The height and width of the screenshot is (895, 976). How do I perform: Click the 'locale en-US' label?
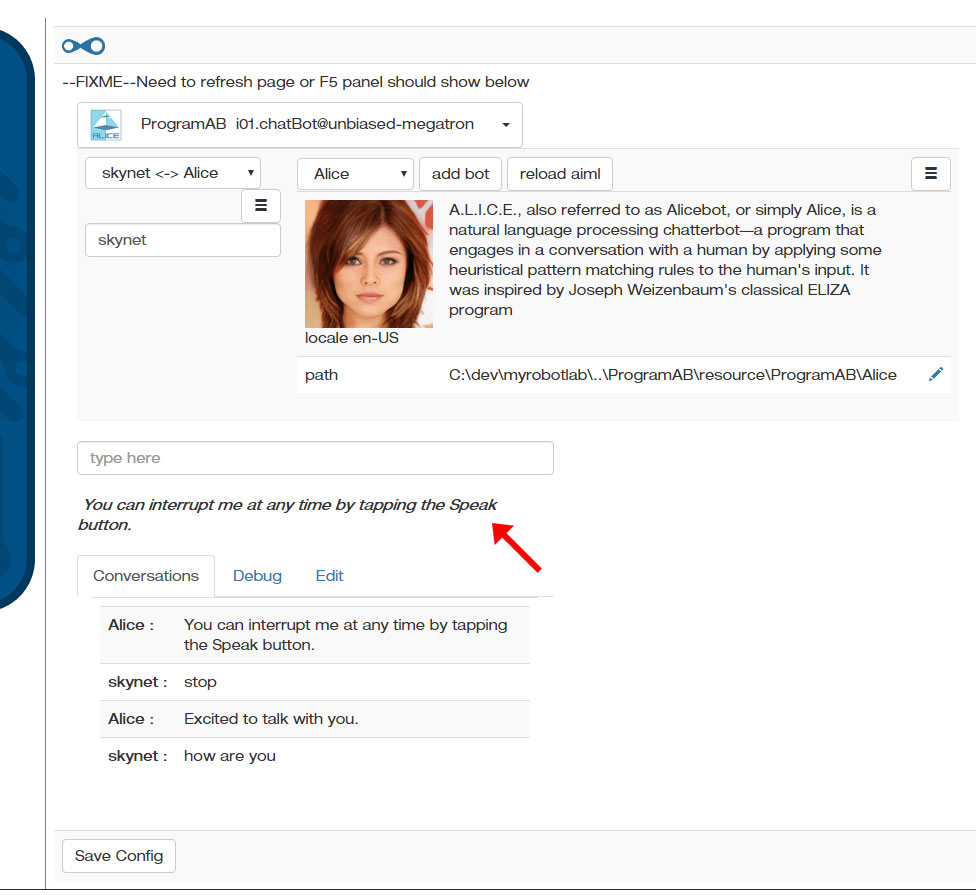tap(352, 338)
